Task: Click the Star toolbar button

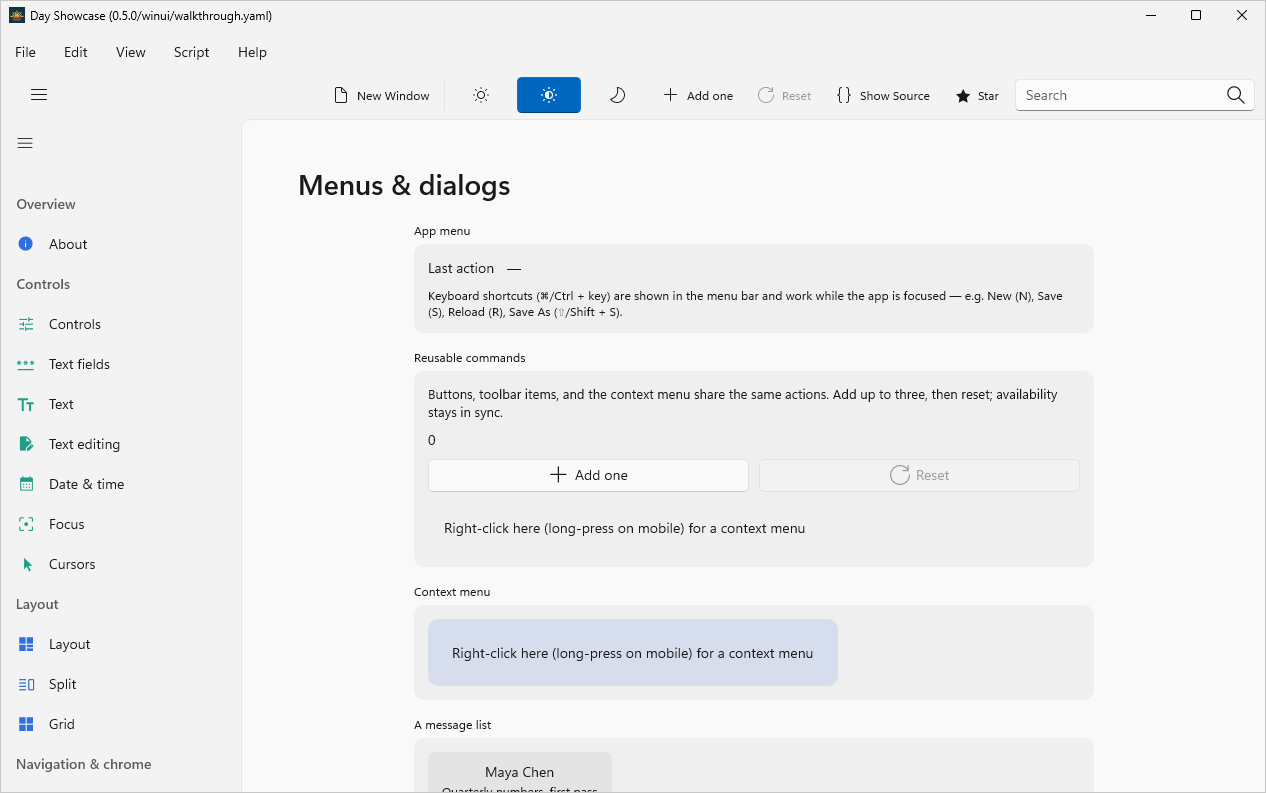Action: click(977, 96)
